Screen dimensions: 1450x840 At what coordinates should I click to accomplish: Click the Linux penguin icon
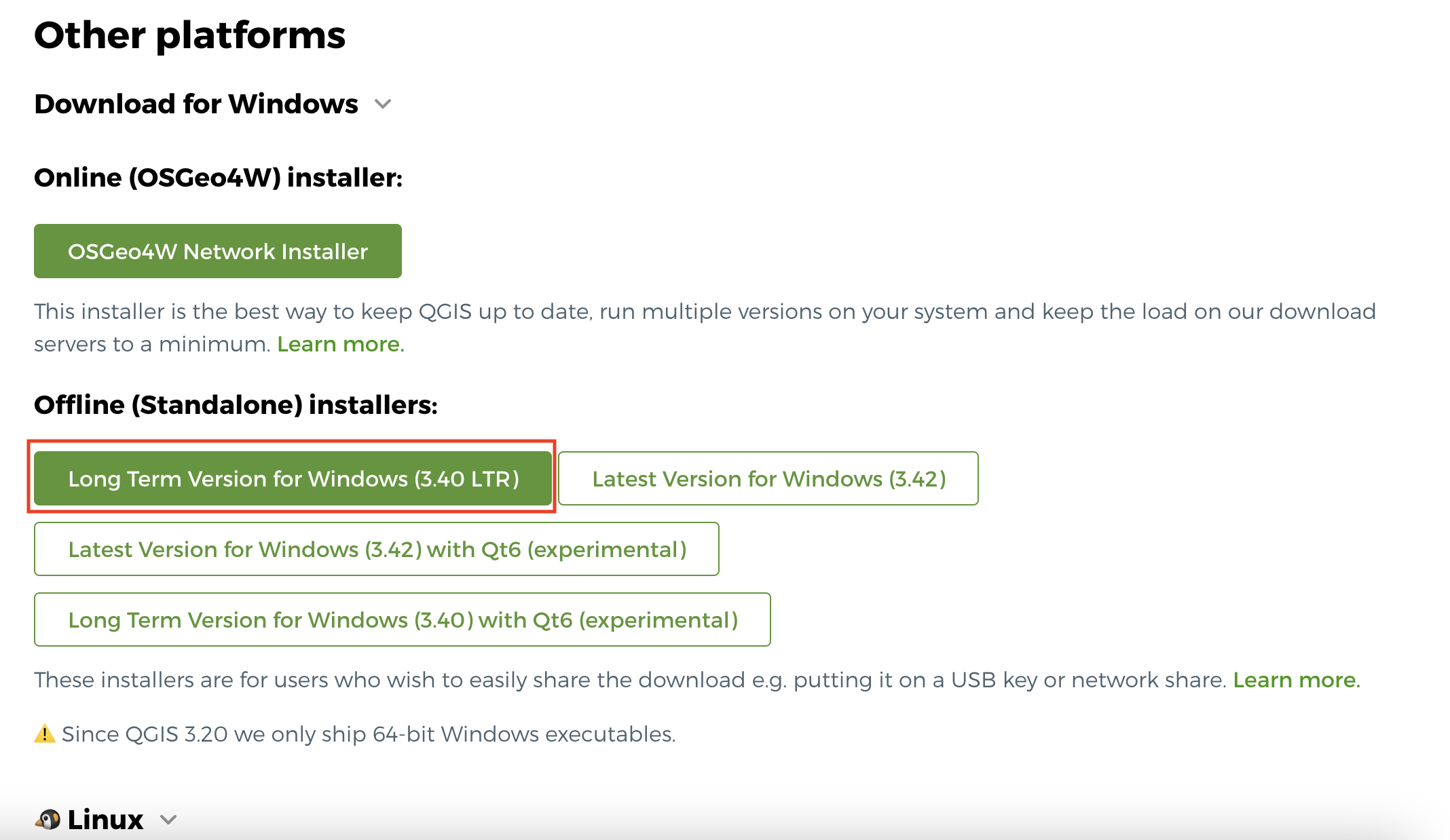pos(48,820)
